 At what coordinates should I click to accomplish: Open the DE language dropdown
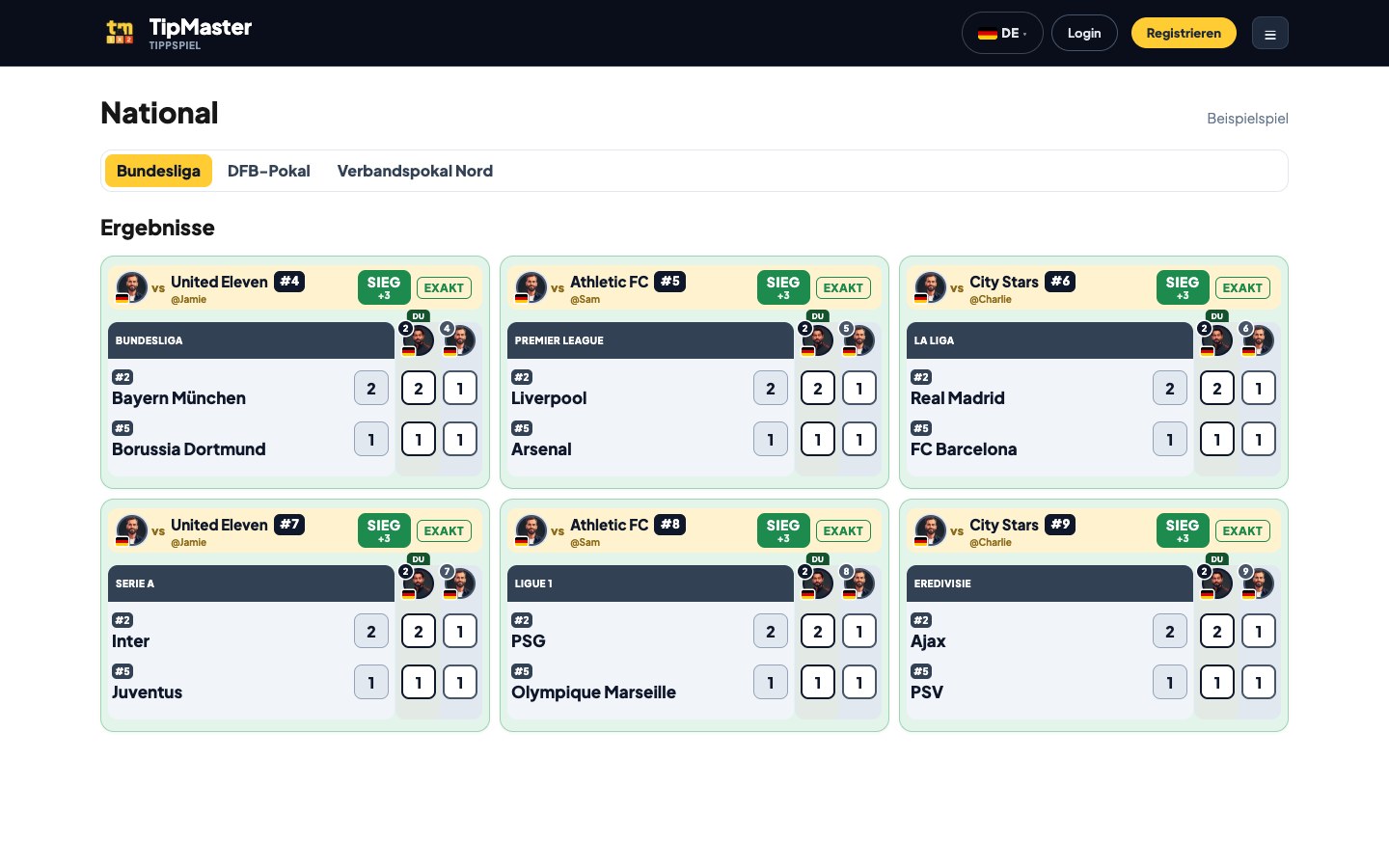coord(1002,33)
